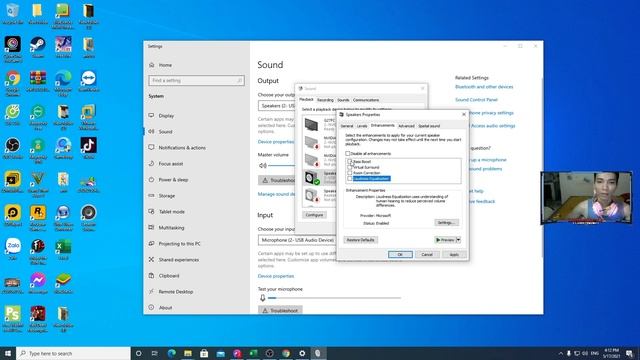640x360 pixels.
Task: Click the Windows Start button
Action: pyautogui.click(x=8, y=353)
